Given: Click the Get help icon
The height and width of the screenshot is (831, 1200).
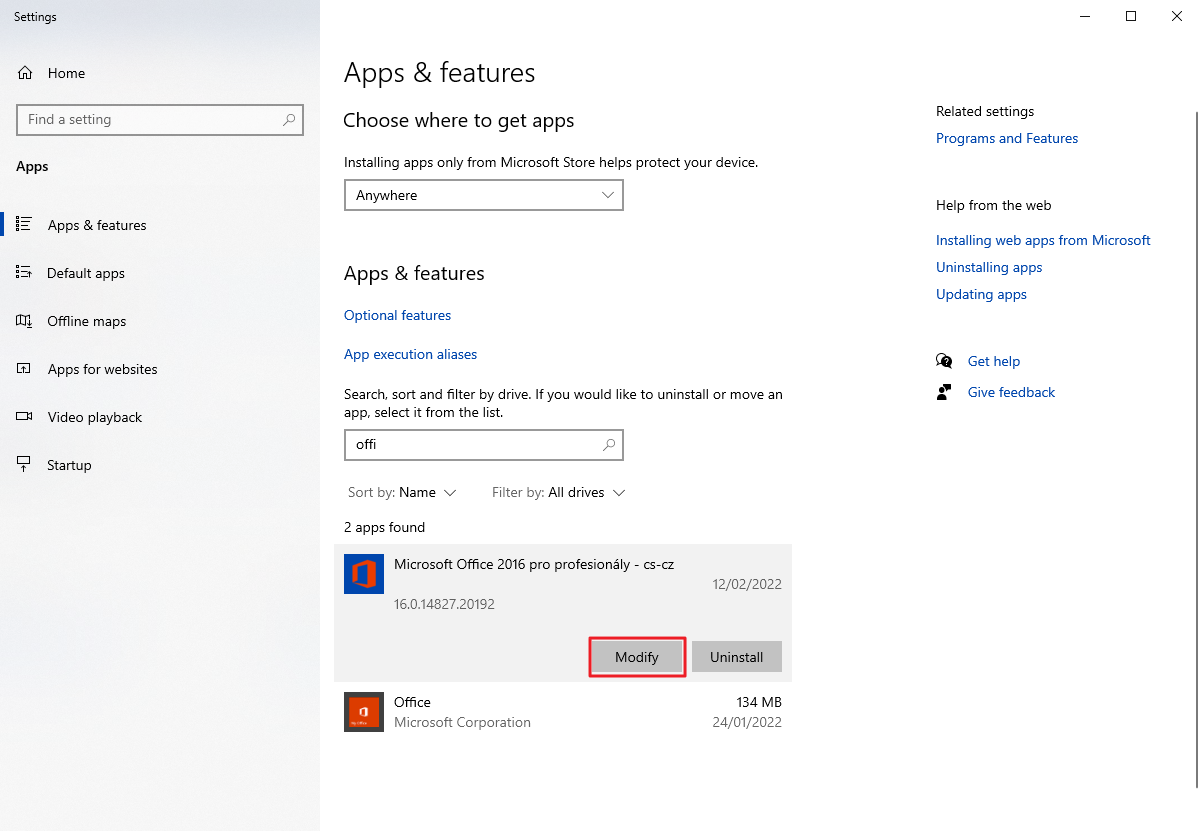Looking at the screenshot, I should 944,361.
